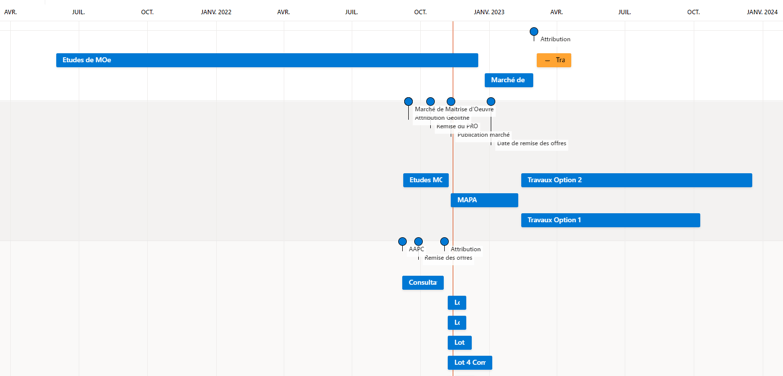Image resolution: width=783 pixels, height=376 pixels.
Task: Select the AAPC milestone pin
Action: 402,242
